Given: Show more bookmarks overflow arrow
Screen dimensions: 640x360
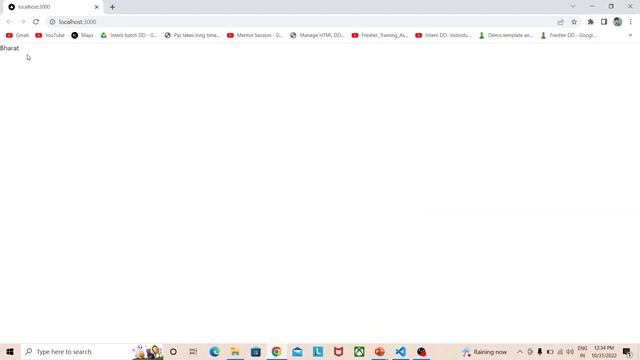Looking at the screenshot, I should 630,36.
